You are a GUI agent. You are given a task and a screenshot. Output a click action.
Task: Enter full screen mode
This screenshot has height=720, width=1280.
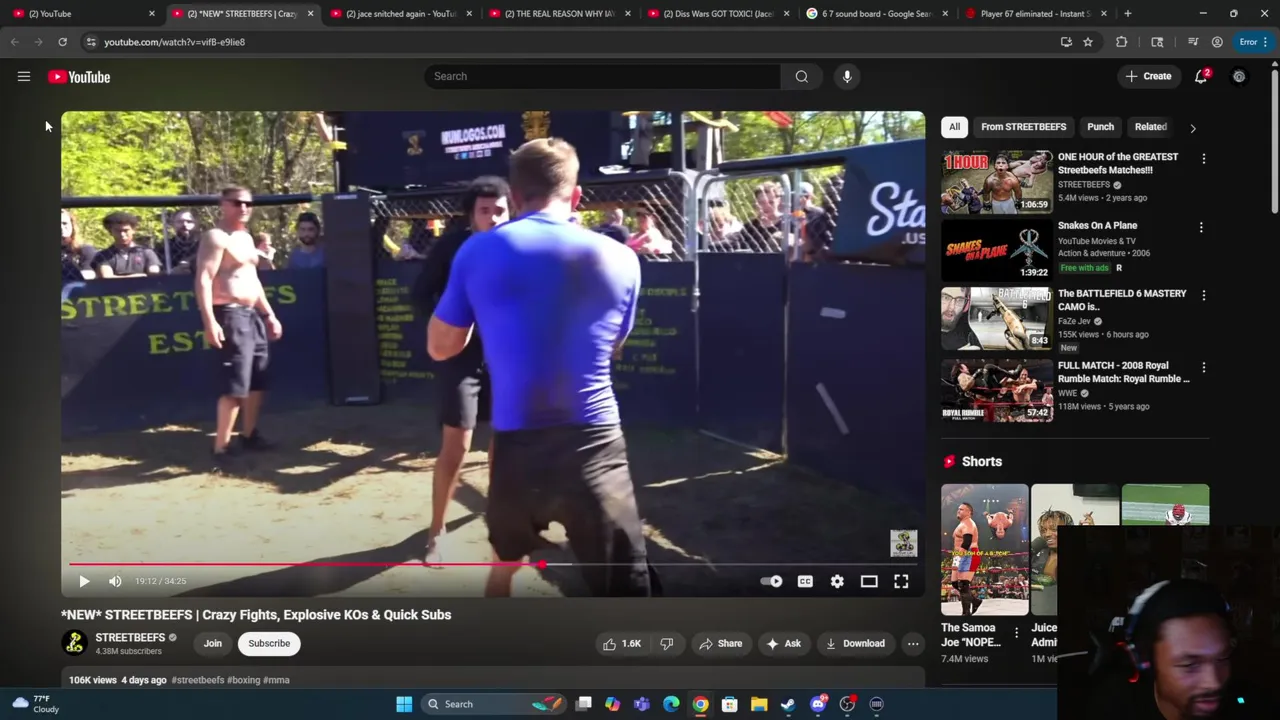coord(901,581)
